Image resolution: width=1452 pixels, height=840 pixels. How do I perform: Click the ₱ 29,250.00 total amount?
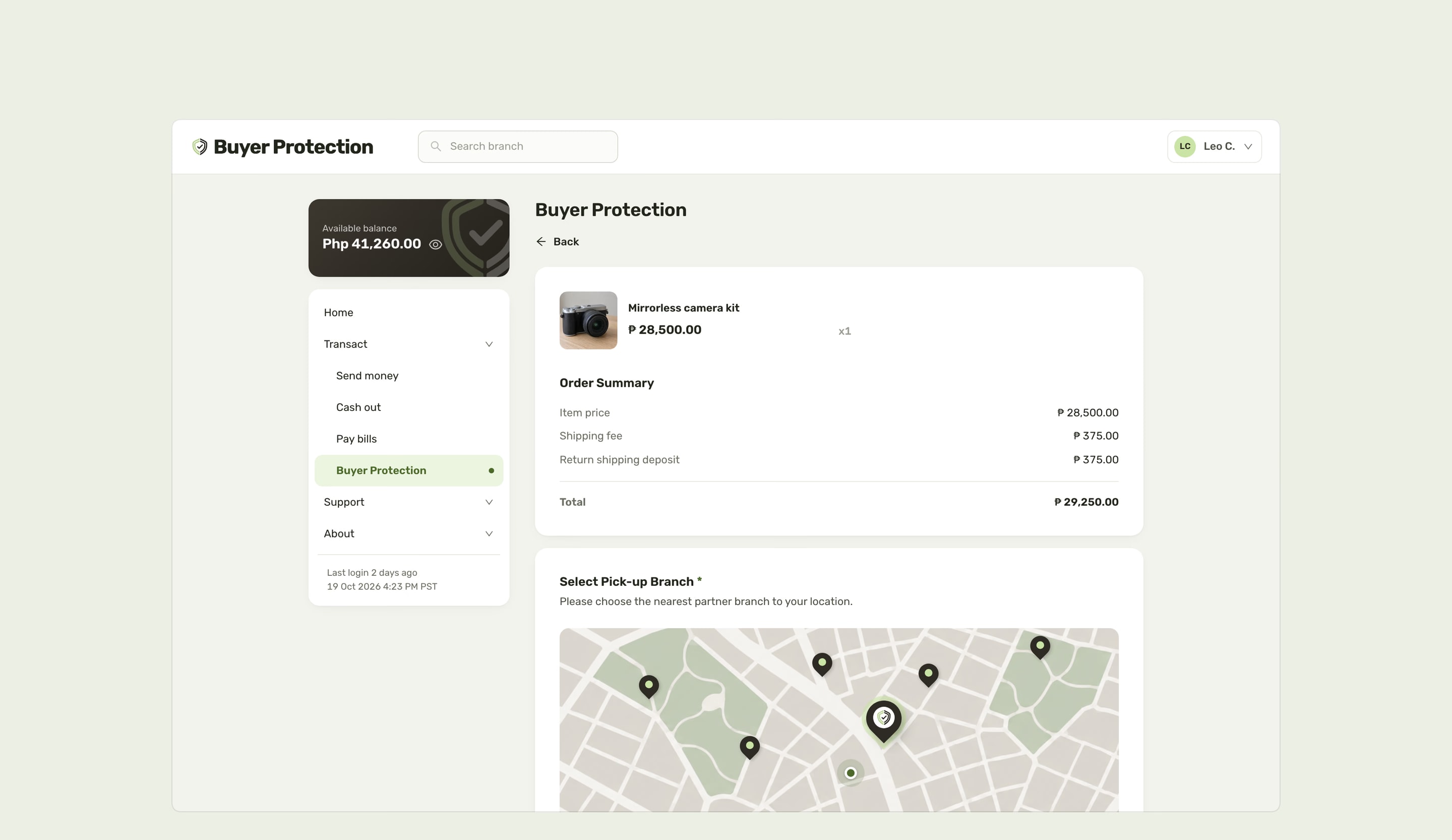(1086, 502)
